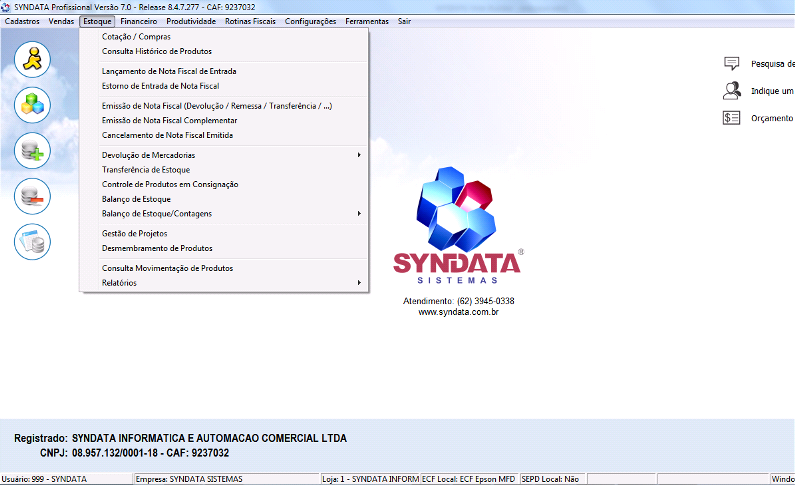
Task: Click the SYNDATA app icon in title bar
Action: tap(6, 7)
